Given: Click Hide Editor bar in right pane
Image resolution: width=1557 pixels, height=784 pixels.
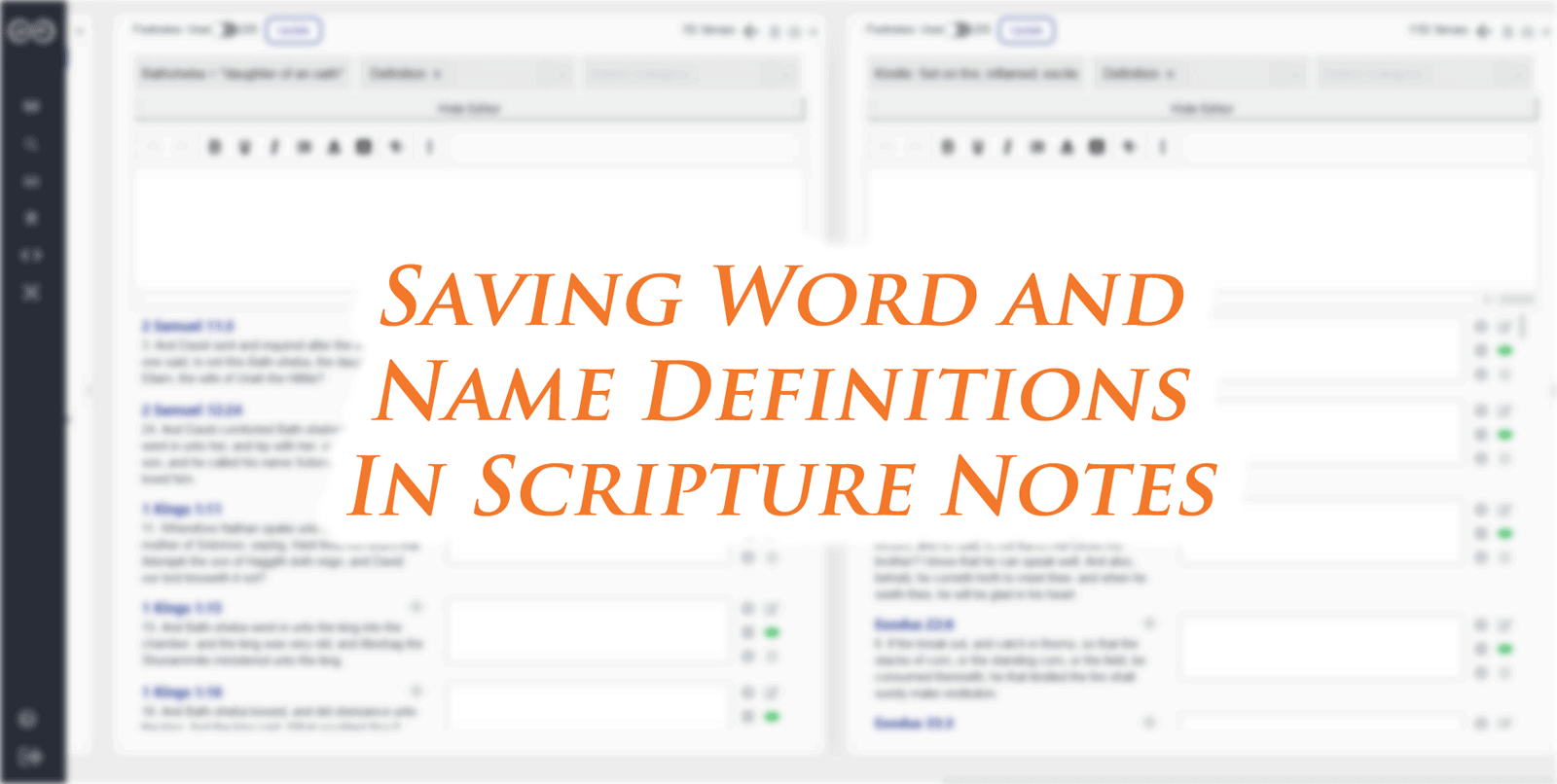Looking at the screenshot, I should click(x=1203, y=109).
